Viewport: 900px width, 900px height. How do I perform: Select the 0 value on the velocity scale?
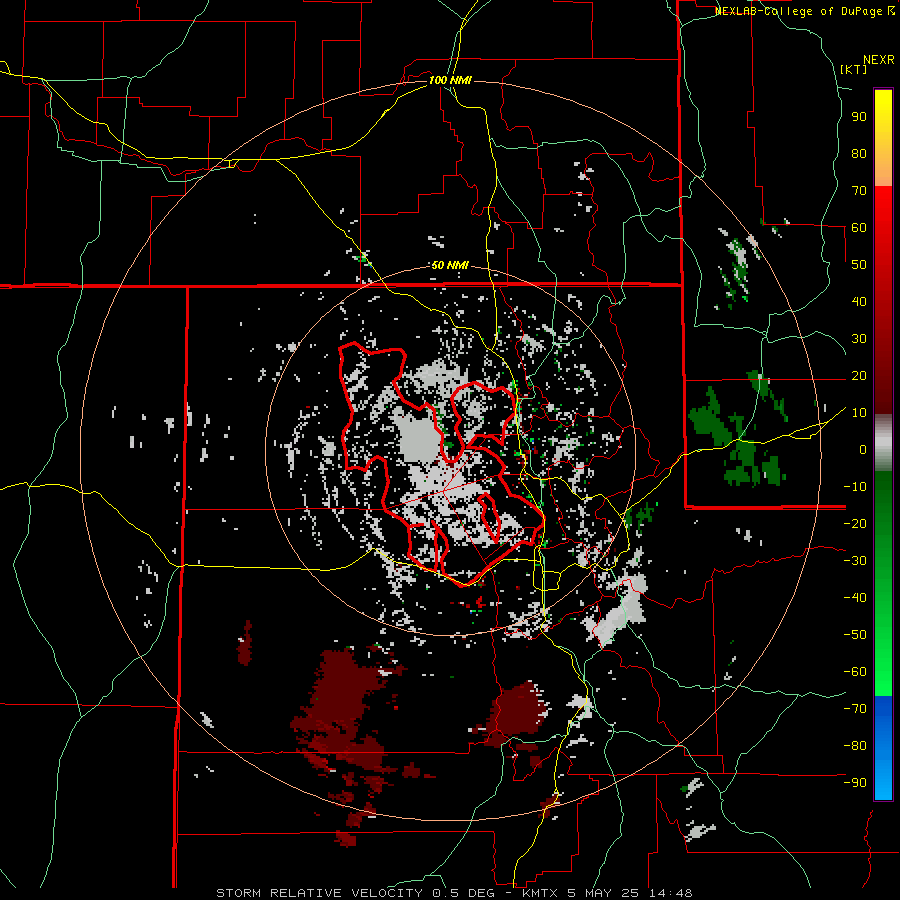pos(863,449)
